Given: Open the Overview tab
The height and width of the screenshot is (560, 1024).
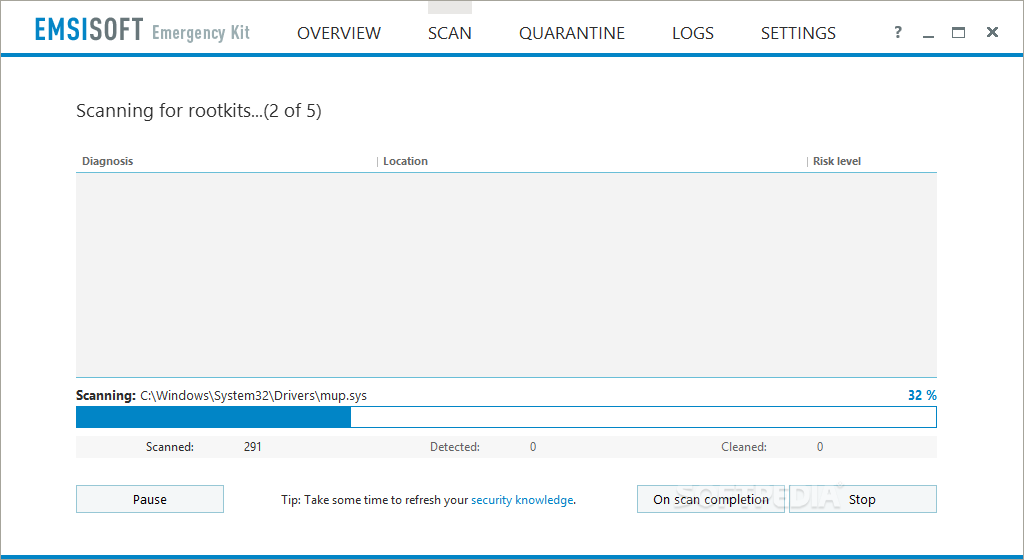Looking at the screenshot, I should coord(338,33).
